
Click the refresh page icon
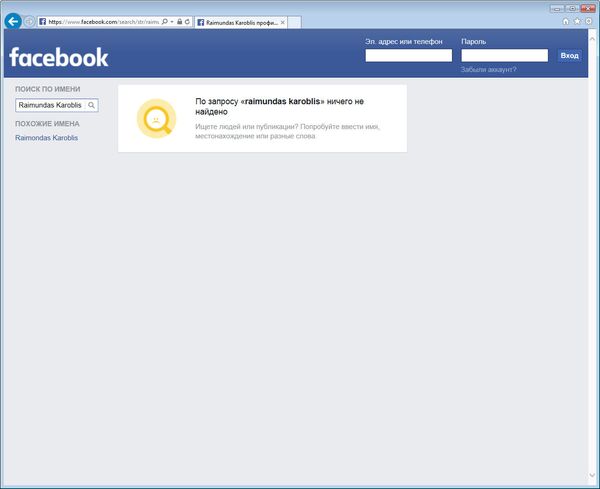tap(187, 22)
